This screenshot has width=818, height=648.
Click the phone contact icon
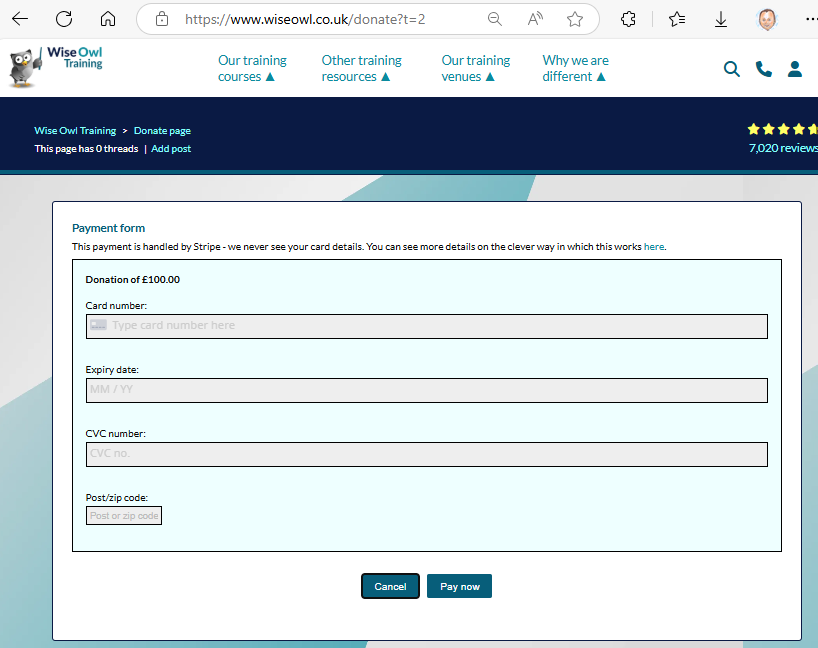[x=764, y=69]
